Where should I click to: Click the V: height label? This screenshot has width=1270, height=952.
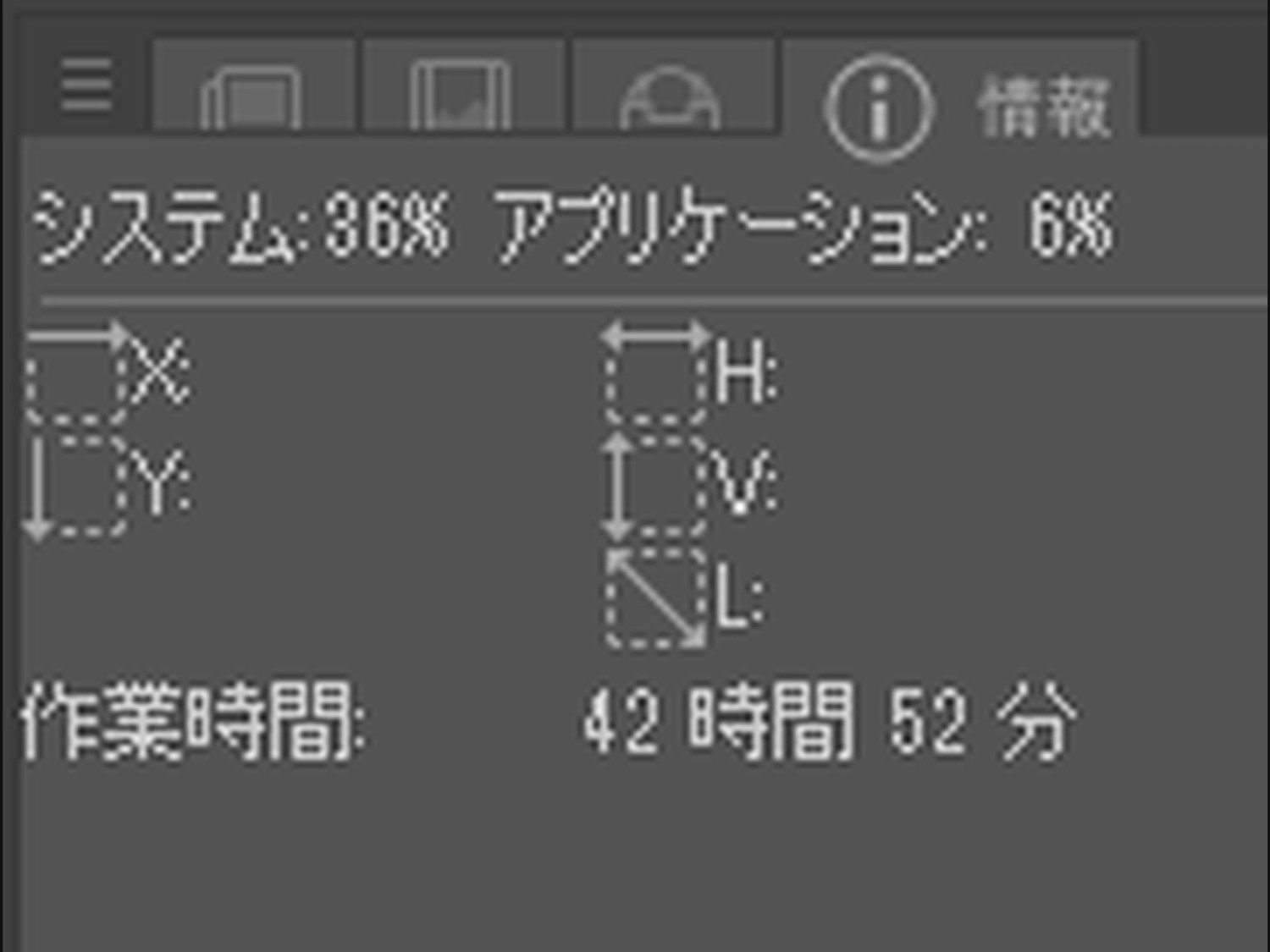743,484
